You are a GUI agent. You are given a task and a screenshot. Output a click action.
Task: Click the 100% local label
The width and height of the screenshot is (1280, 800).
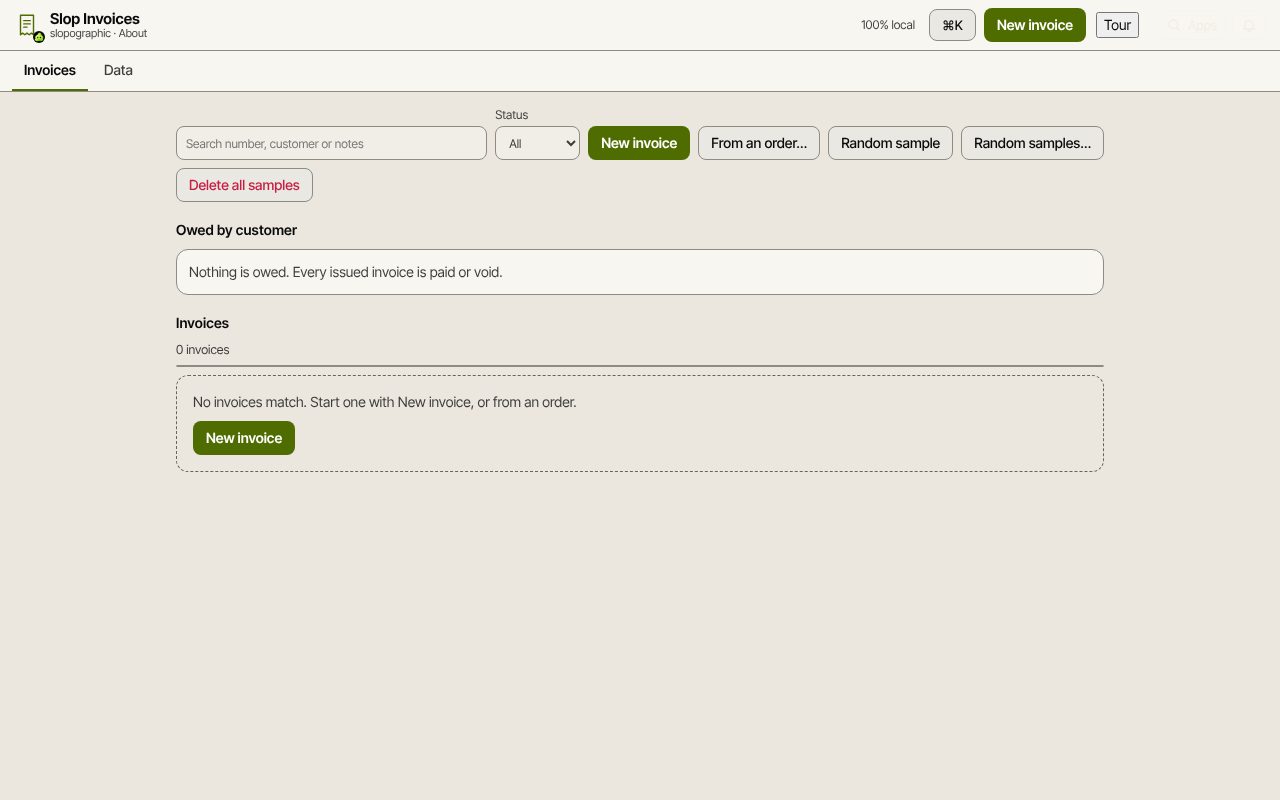pyautogui.click(x=888, y=25)
